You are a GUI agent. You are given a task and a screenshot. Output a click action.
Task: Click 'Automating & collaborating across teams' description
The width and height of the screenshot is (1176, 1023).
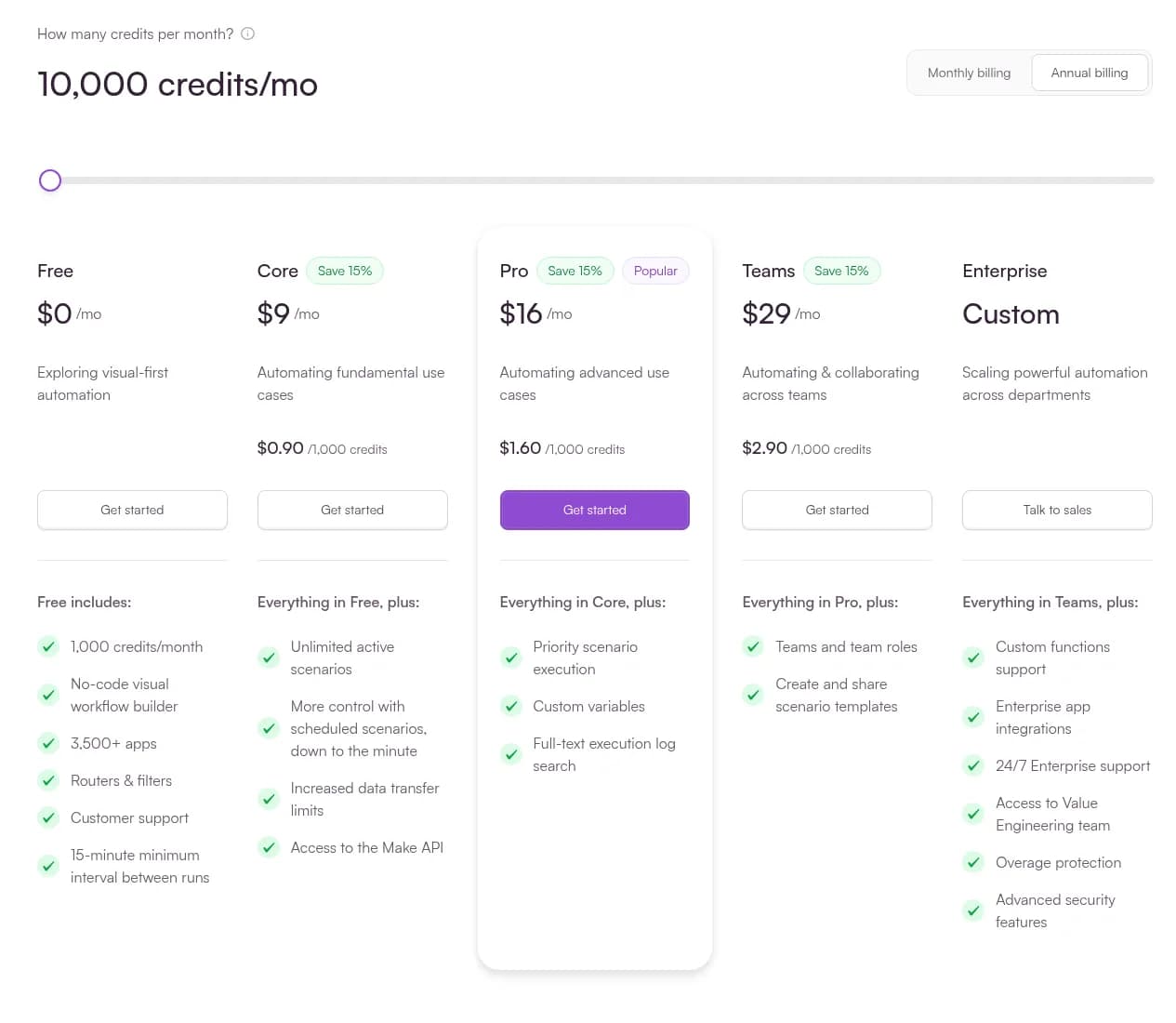[830, 383]
